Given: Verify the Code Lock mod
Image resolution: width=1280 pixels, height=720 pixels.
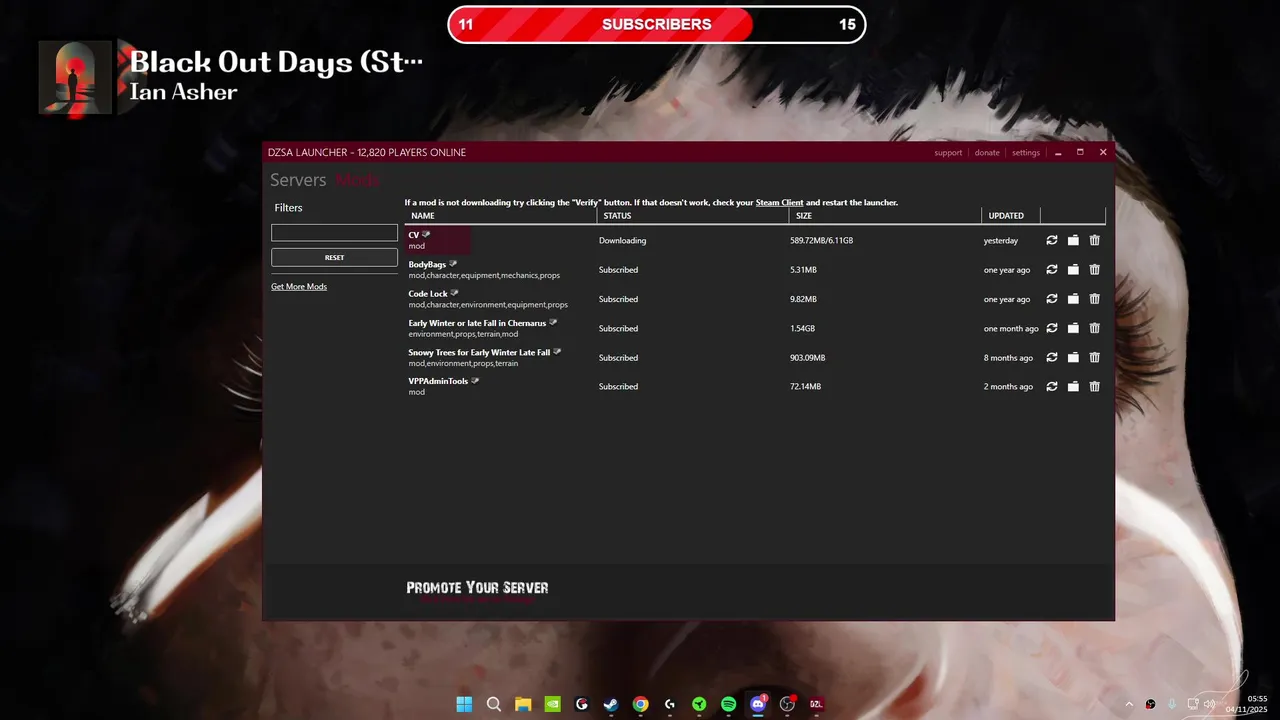Looking at the screenshot, I should tap(1052, 298).
